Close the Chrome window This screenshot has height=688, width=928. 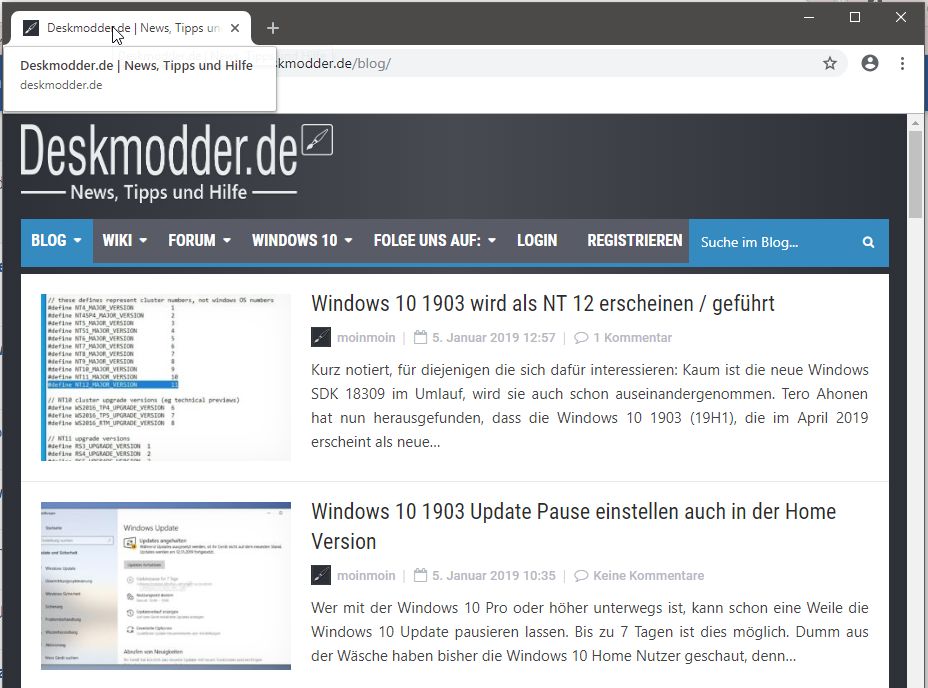click(x=901, y=17)
